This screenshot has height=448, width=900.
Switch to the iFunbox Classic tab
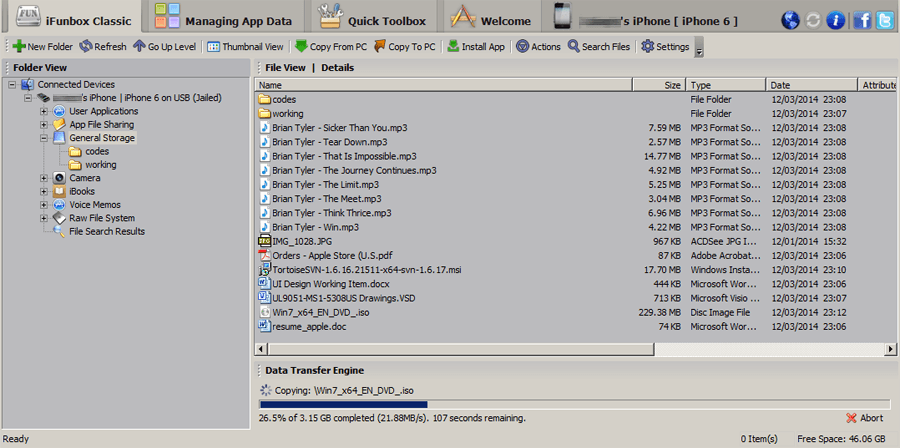(x=73, y=17)
